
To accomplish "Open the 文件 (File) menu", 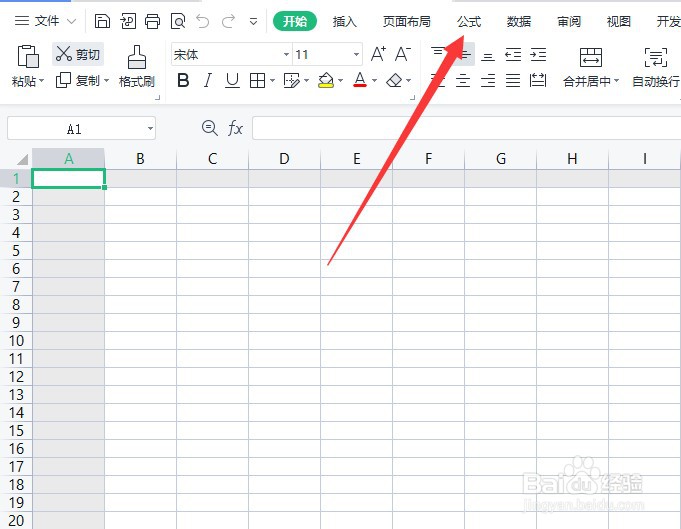I will point(45,21).
